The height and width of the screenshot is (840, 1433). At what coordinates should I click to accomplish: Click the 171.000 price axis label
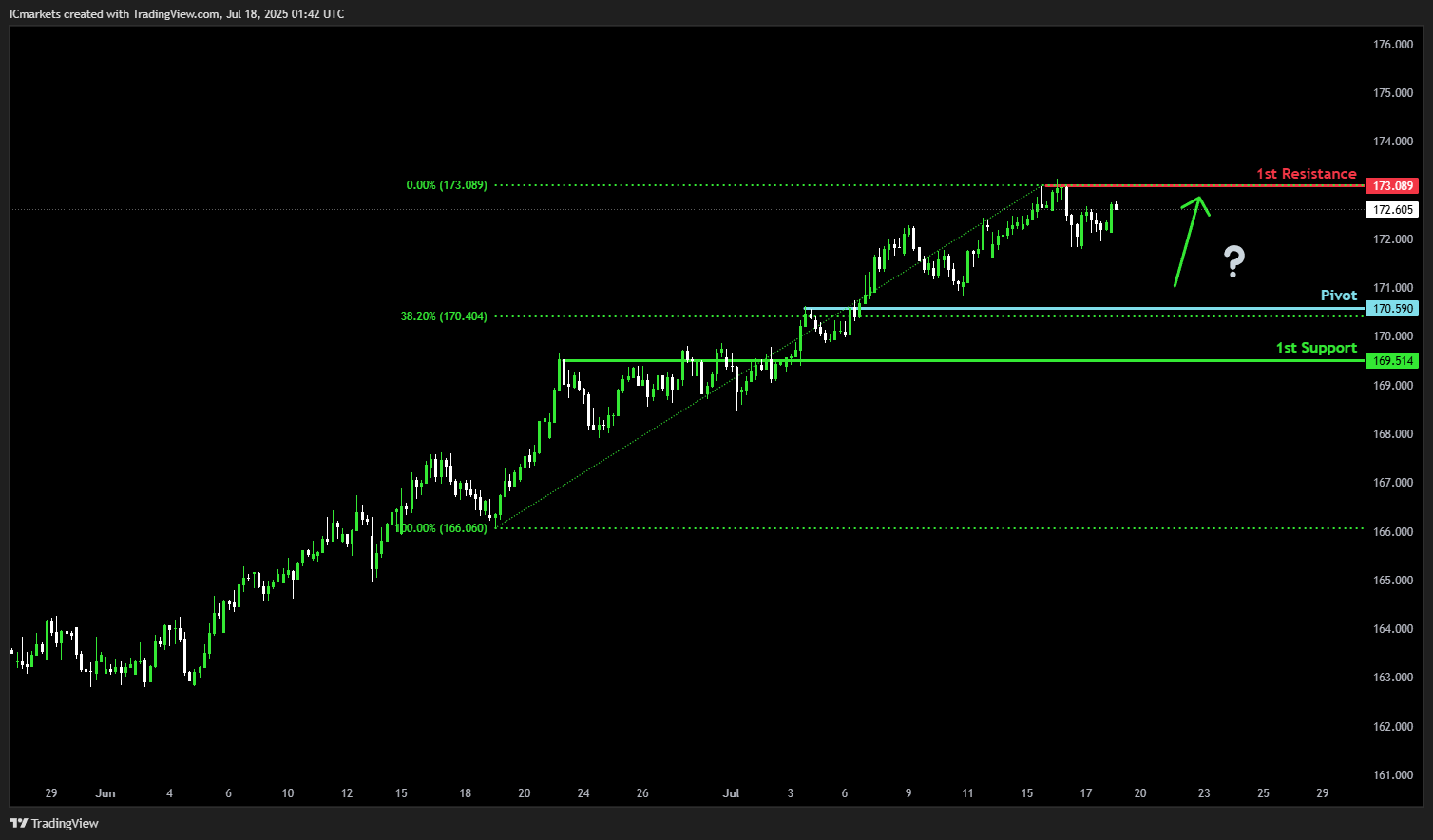click(1393, 288)
